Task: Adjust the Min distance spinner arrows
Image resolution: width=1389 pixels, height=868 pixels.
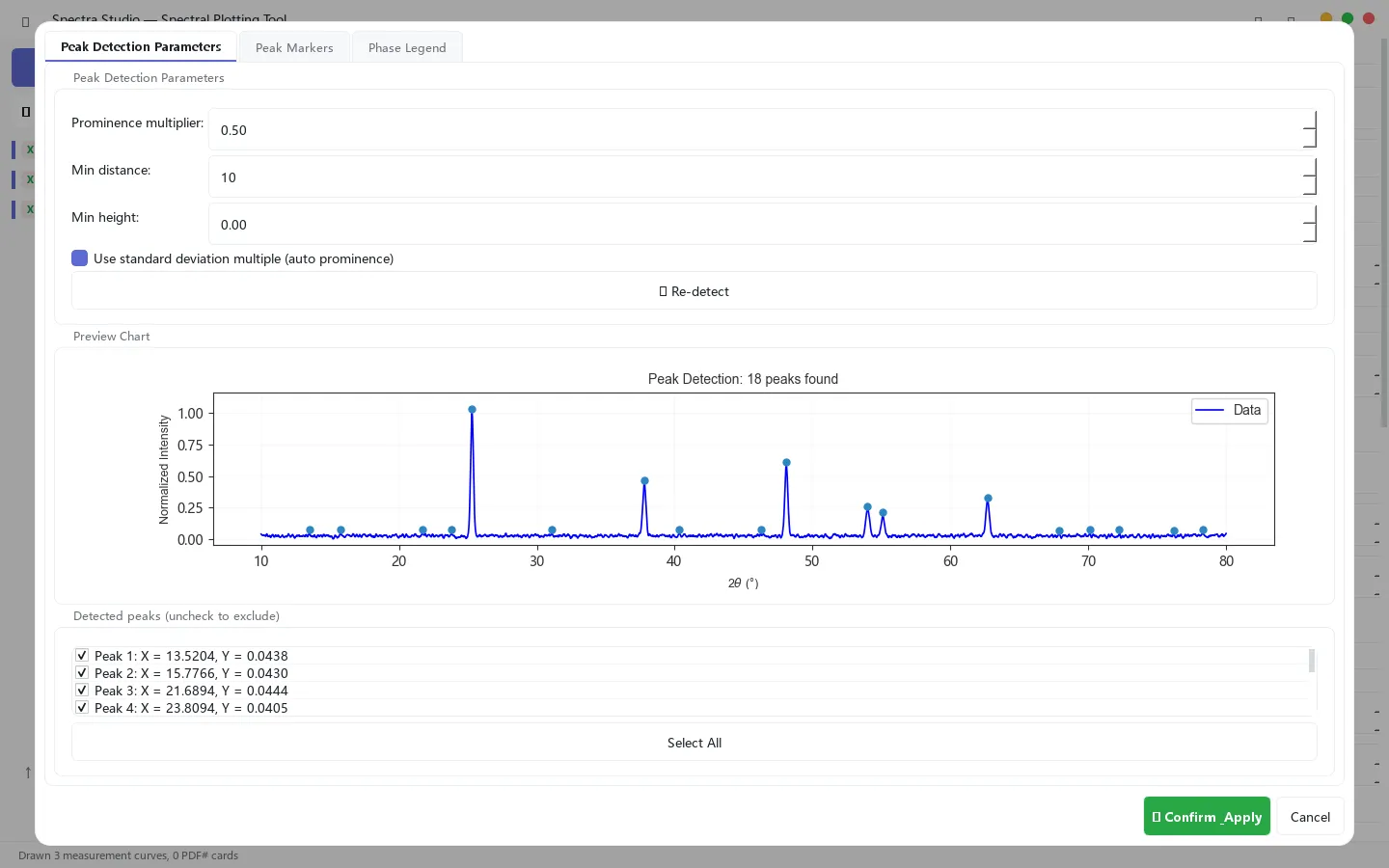Action: click(x=1310, y=176)
